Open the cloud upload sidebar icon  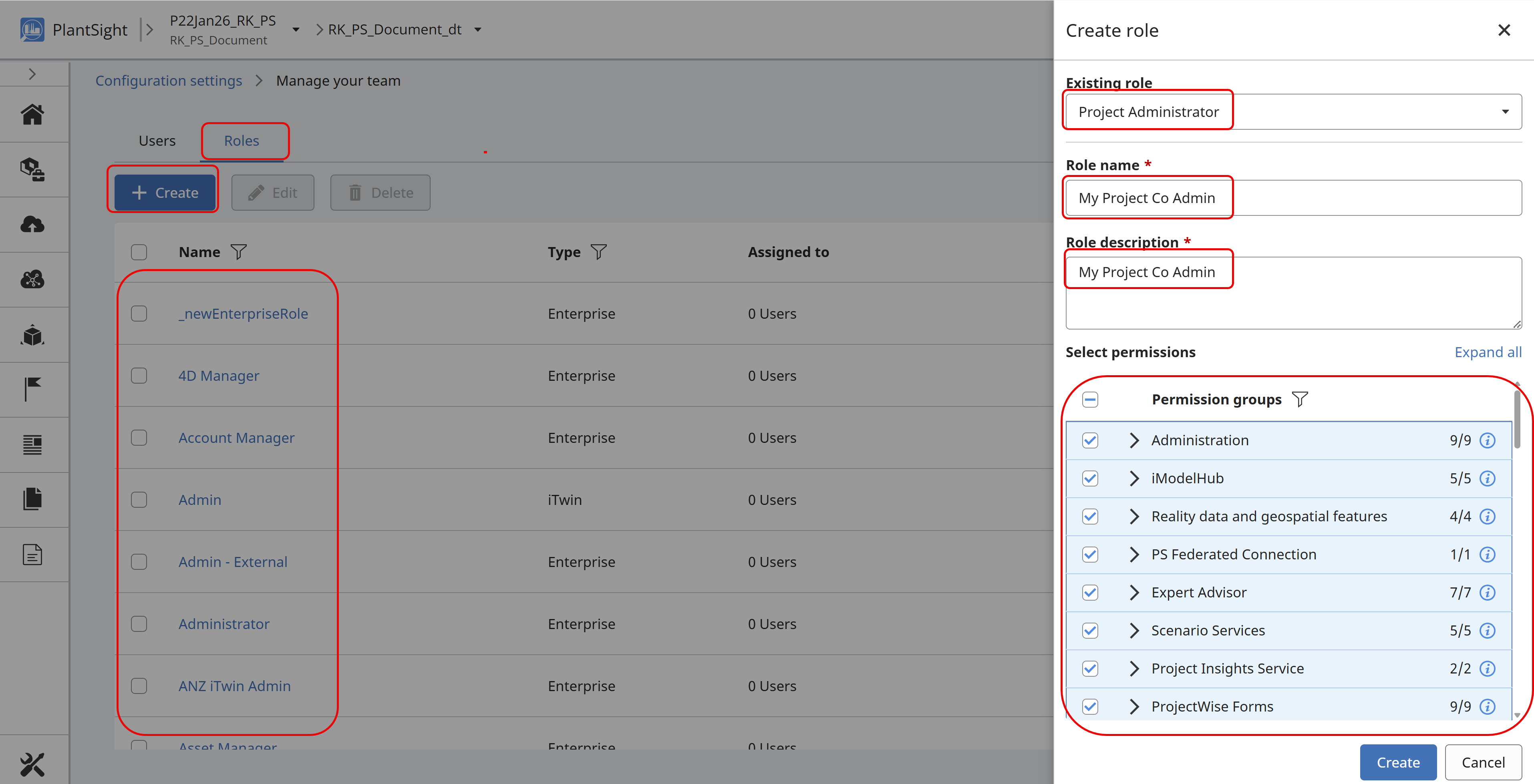[x=33, y=224]
